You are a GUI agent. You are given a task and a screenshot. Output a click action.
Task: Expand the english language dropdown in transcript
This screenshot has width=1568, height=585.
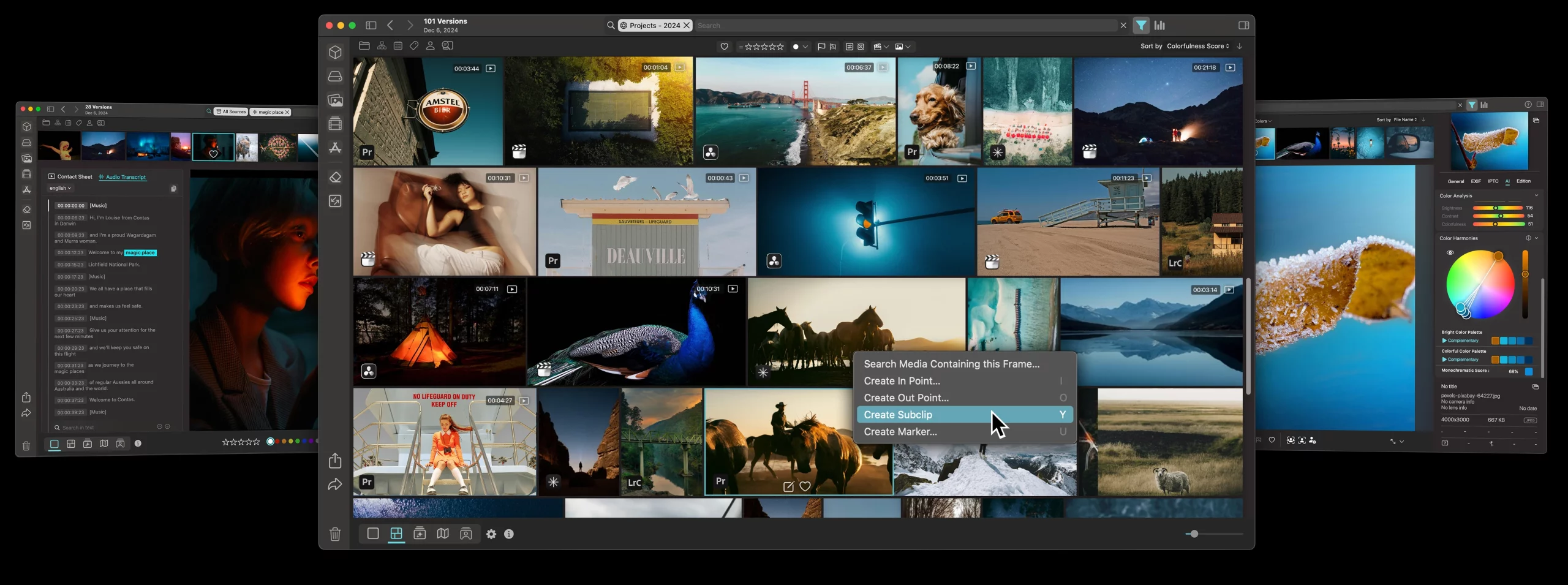point(60,189)
